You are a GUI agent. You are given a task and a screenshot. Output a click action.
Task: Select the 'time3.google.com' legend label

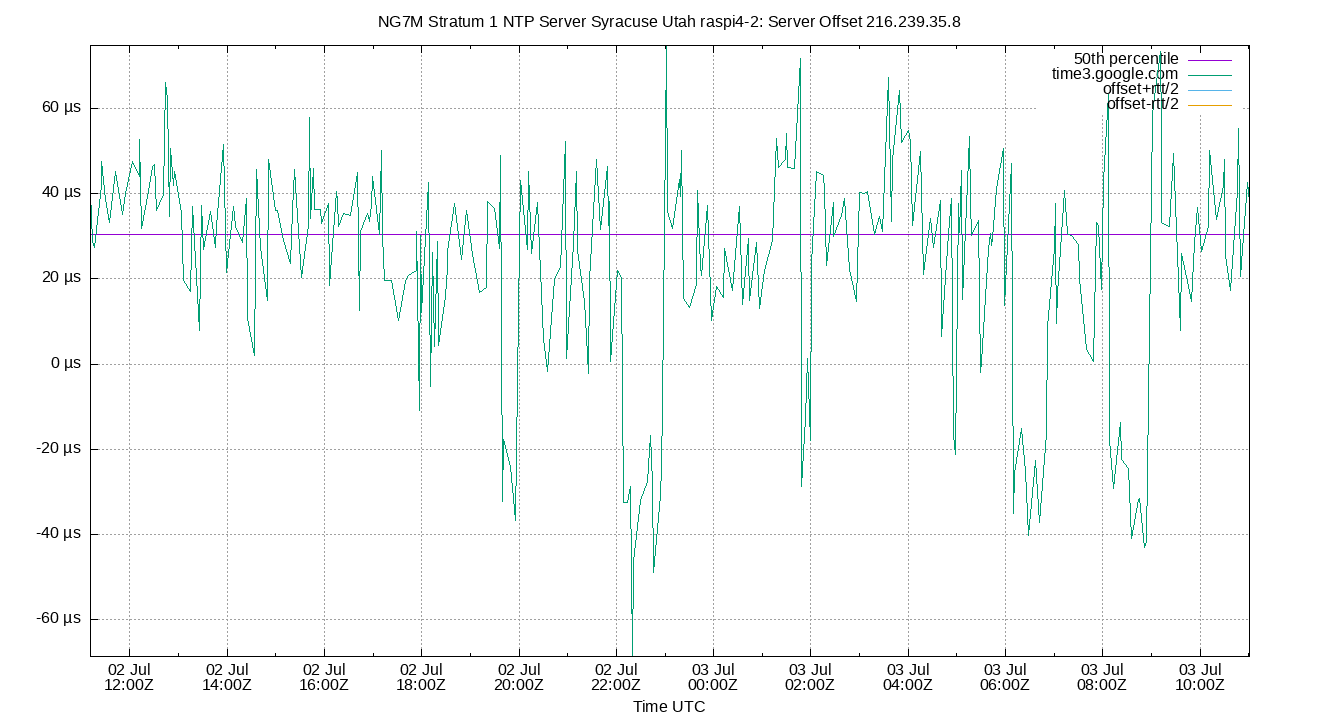(x=1115, y=74)
